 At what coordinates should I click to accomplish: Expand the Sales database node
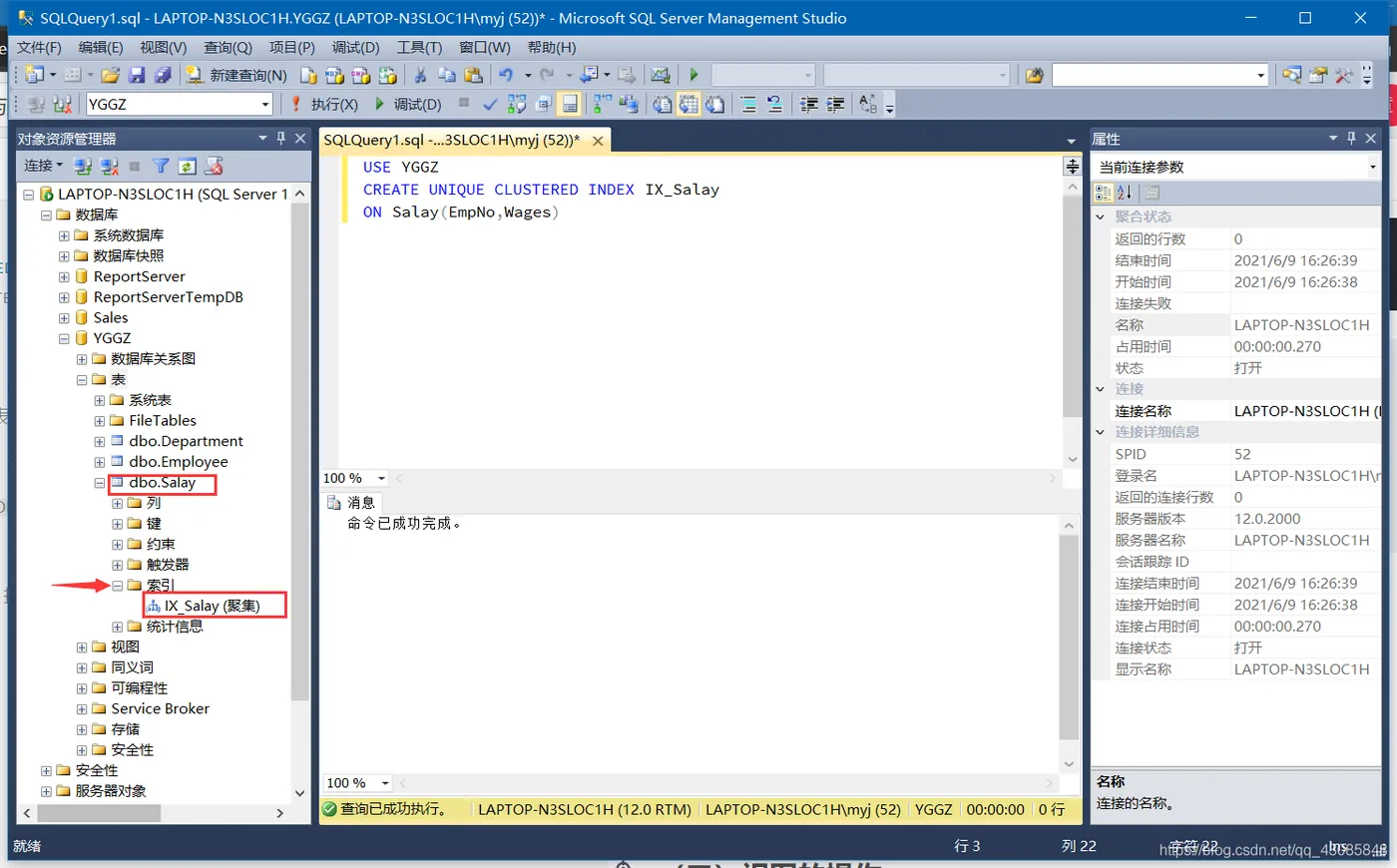pos(64,317)
